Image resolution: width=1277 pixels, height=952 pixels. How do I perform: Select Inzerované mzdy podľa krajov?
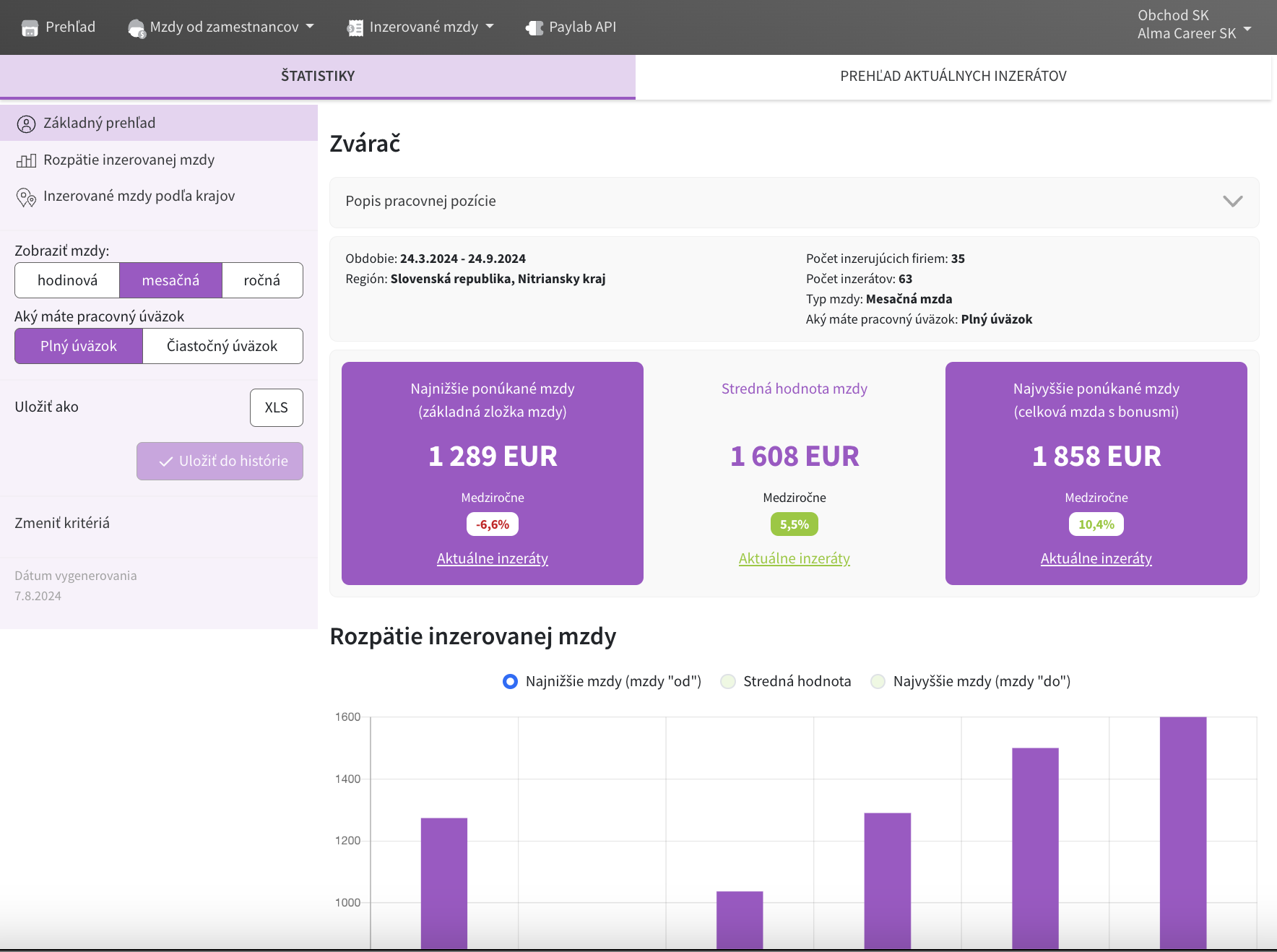159,196
